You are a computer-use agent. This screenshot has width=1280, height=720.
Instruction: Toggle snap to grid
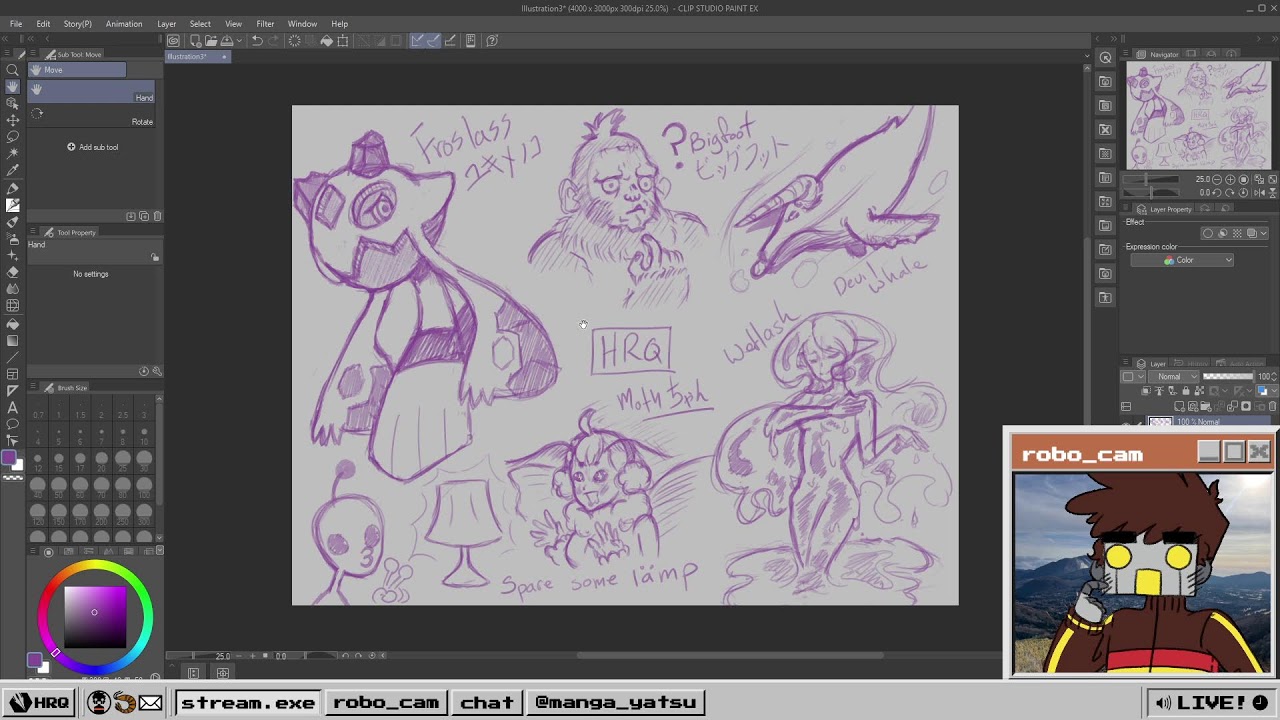pos(450,41)
